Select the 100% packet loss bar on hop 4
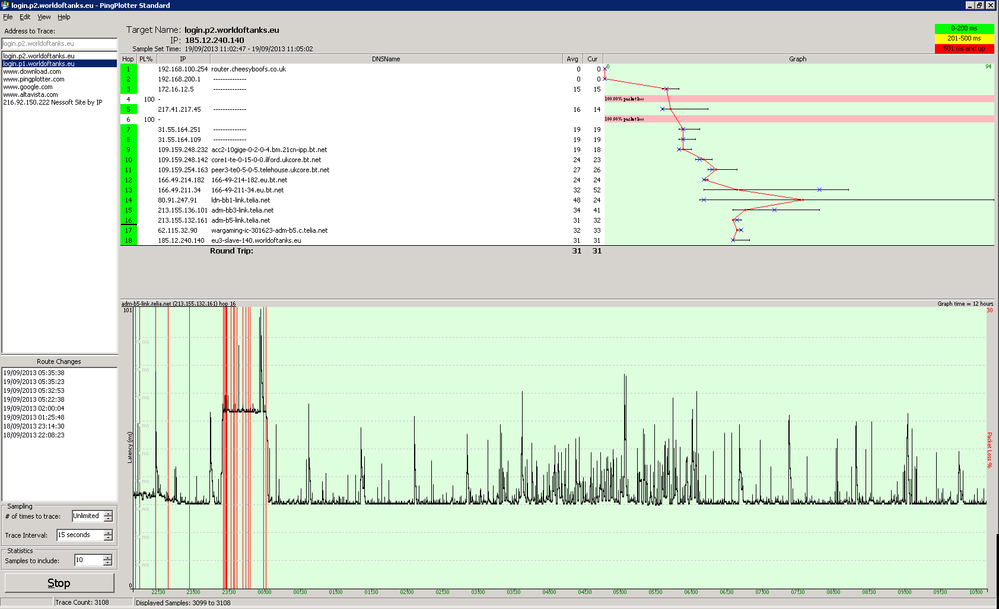 (799, 99)
